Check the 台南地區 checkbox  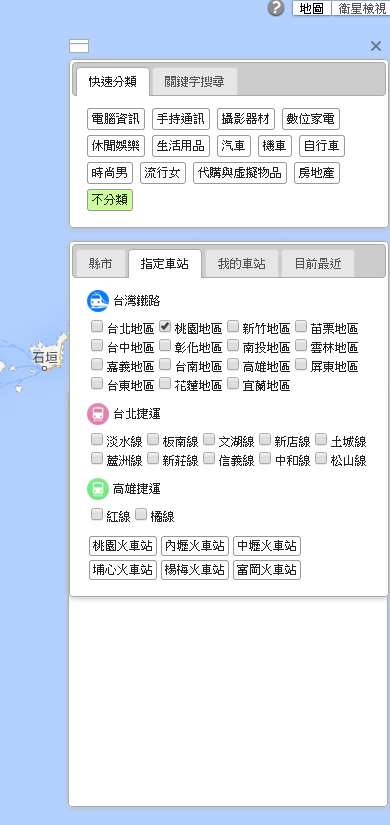pos(165,364)
